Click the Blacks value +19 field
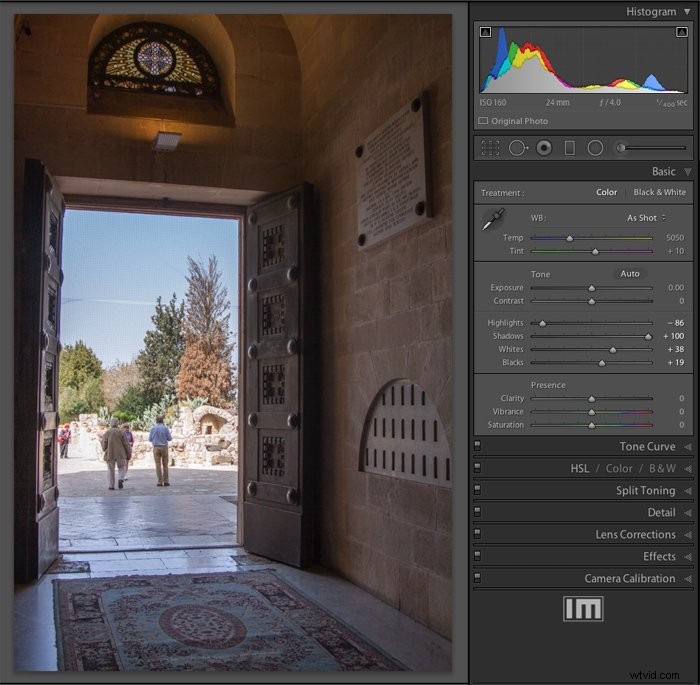The height and width of the screenshot is (685, 700). pos(675,362)
